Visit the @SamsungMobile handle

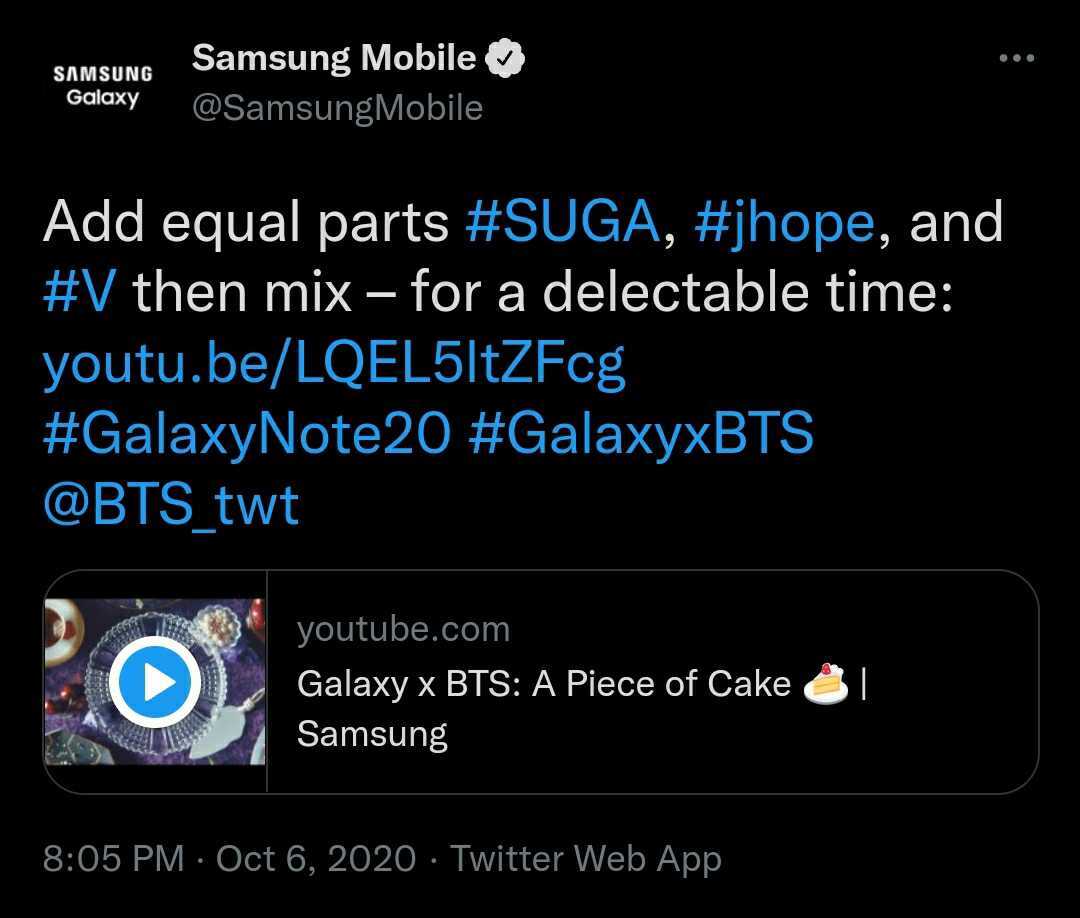tap(337, 108)
